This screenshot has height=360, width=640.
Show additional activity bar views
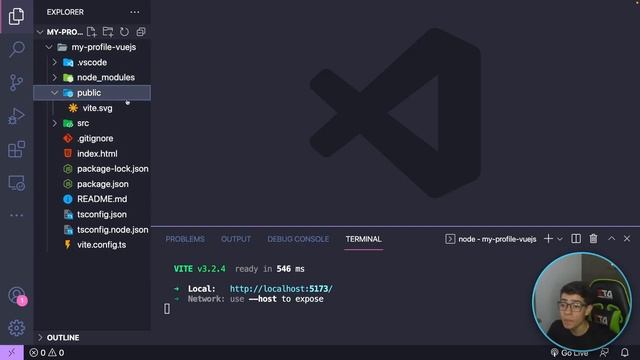click(16, 215)
